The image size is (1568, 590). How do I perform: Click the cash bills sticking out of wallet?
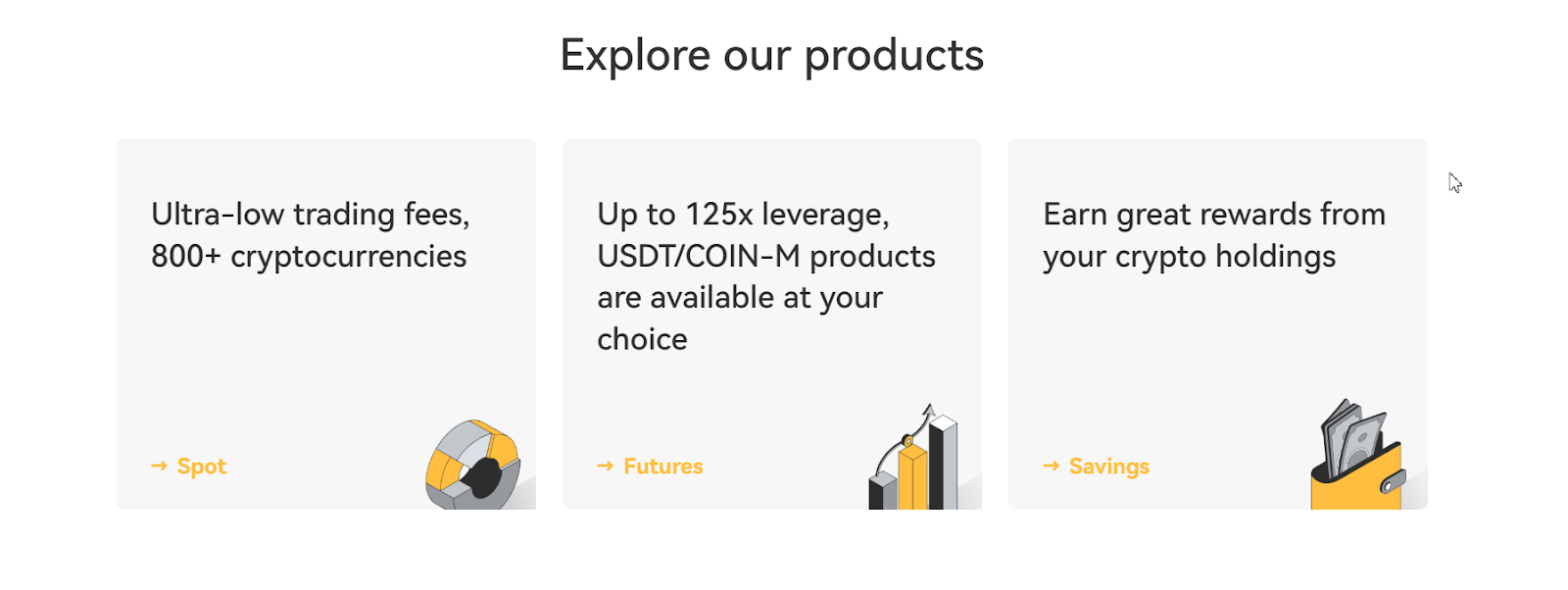tap(1353, 436)
